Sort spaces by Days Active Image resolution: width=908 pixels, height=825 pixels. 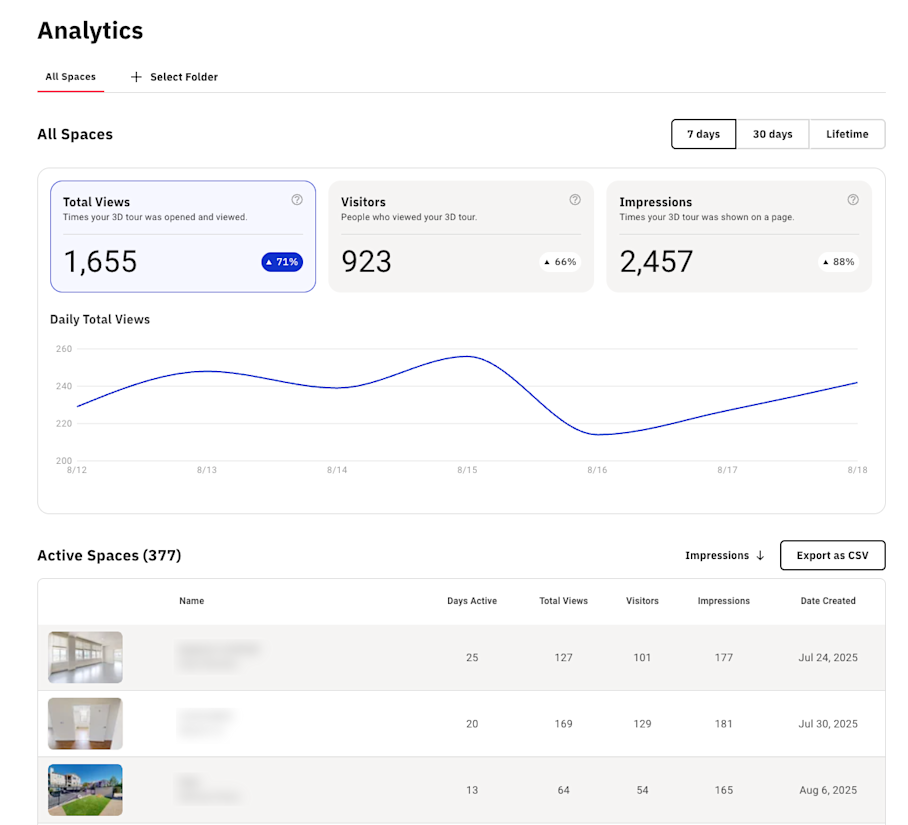point(472,601)
